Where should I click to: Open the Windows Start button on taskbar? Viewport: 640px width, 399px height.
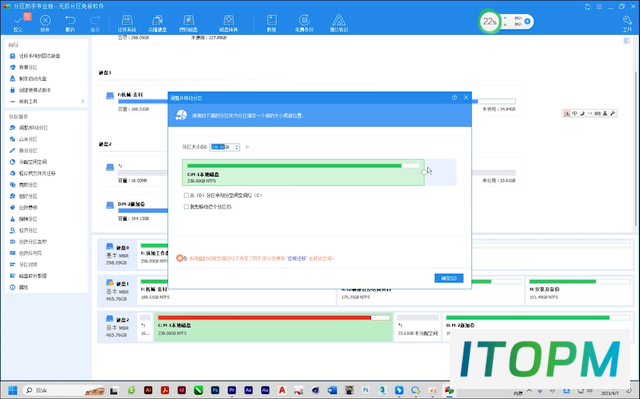[13, 390]
